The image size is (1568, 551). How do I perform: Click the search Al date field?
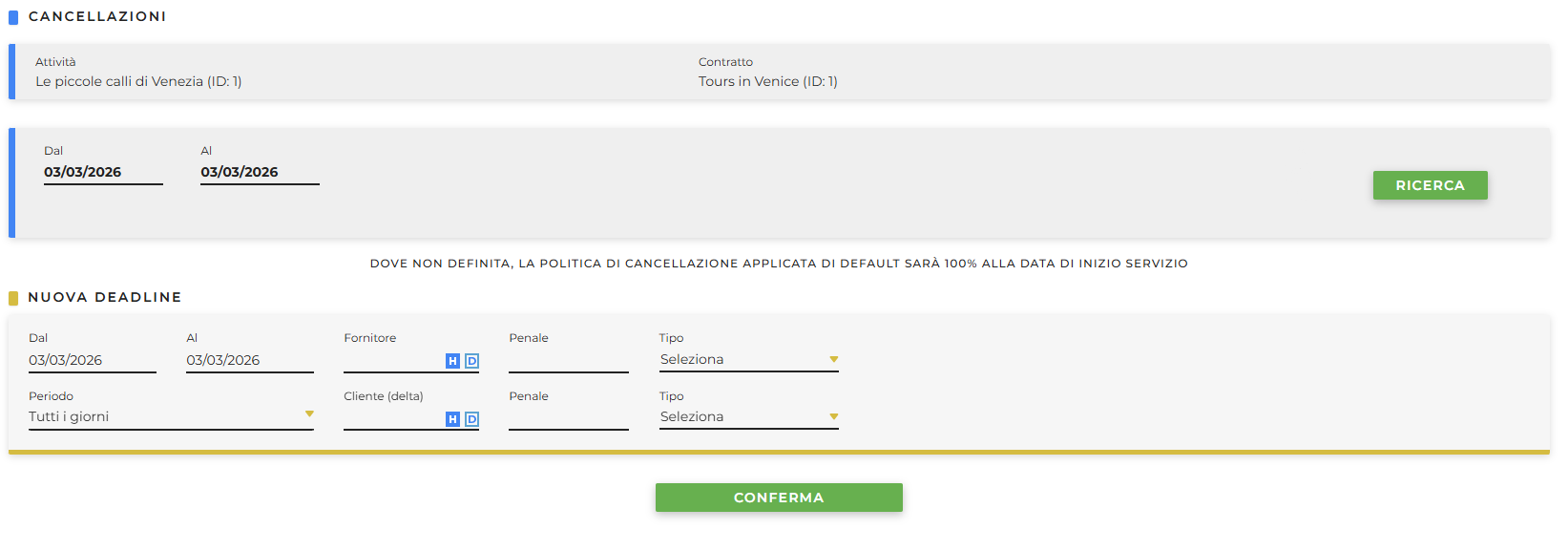[x=260, y=173]
